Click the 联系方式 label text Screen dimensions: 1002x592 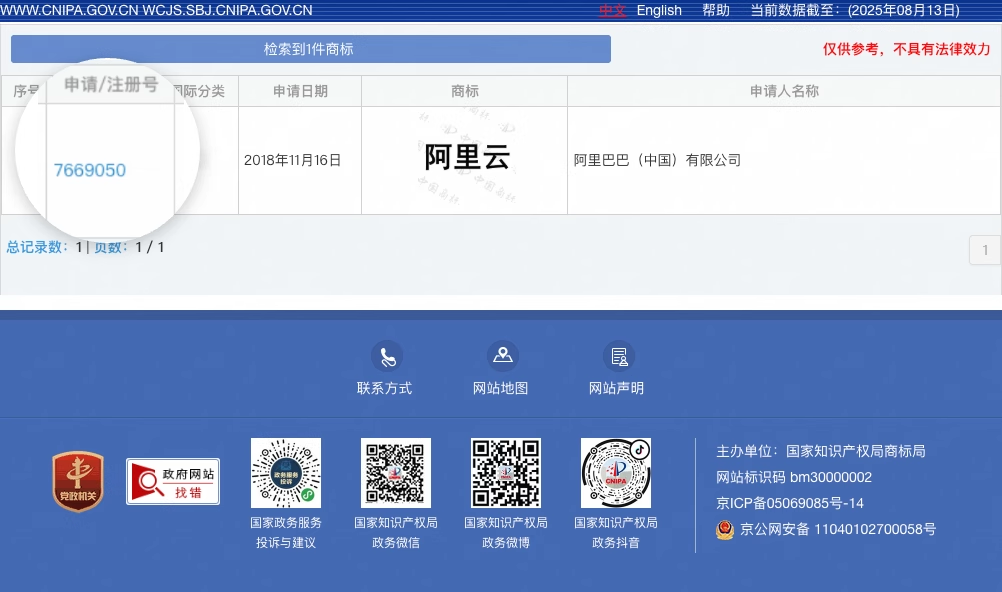click(385, 388)
